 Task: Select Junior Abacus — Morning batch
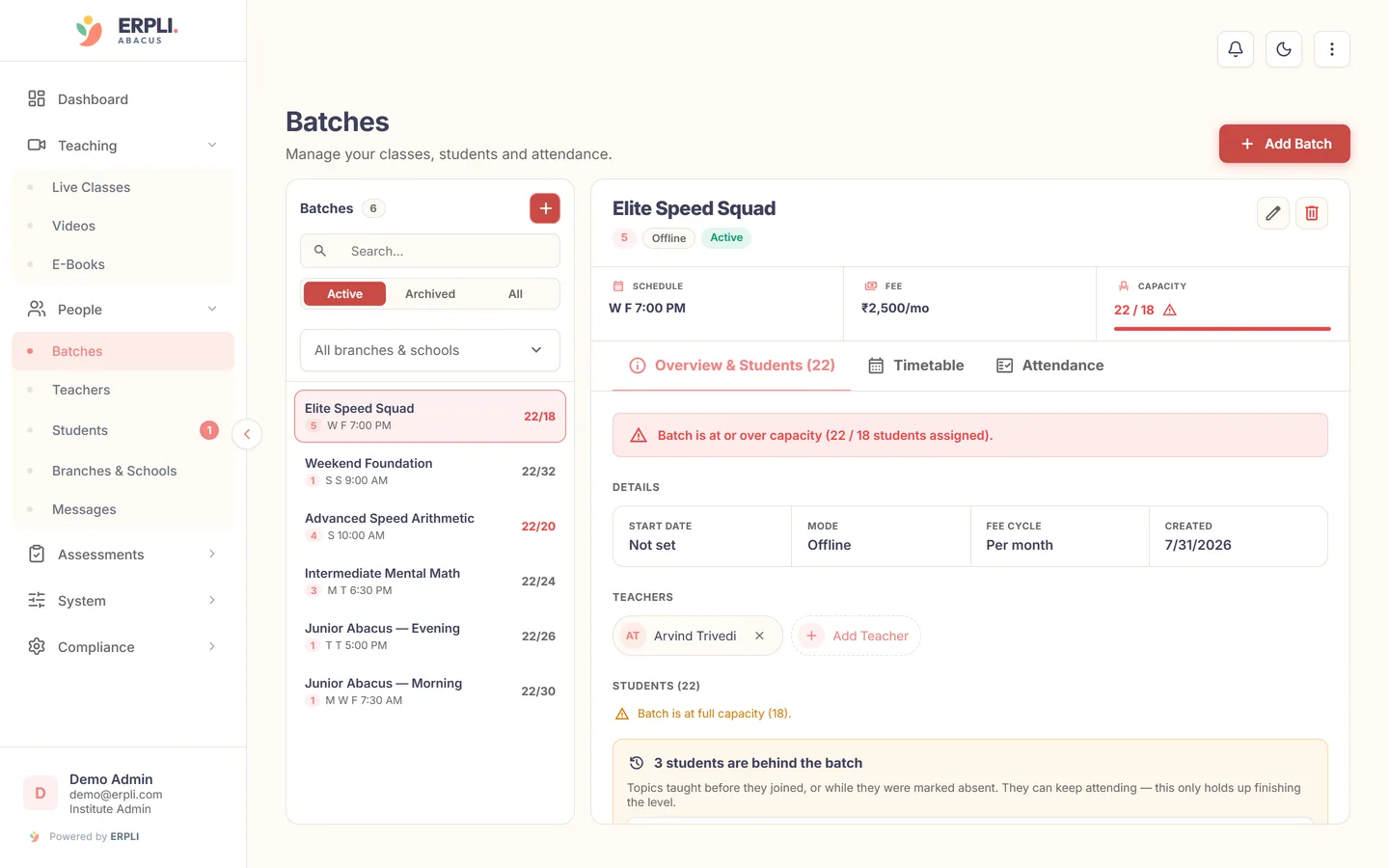[430, 692]
